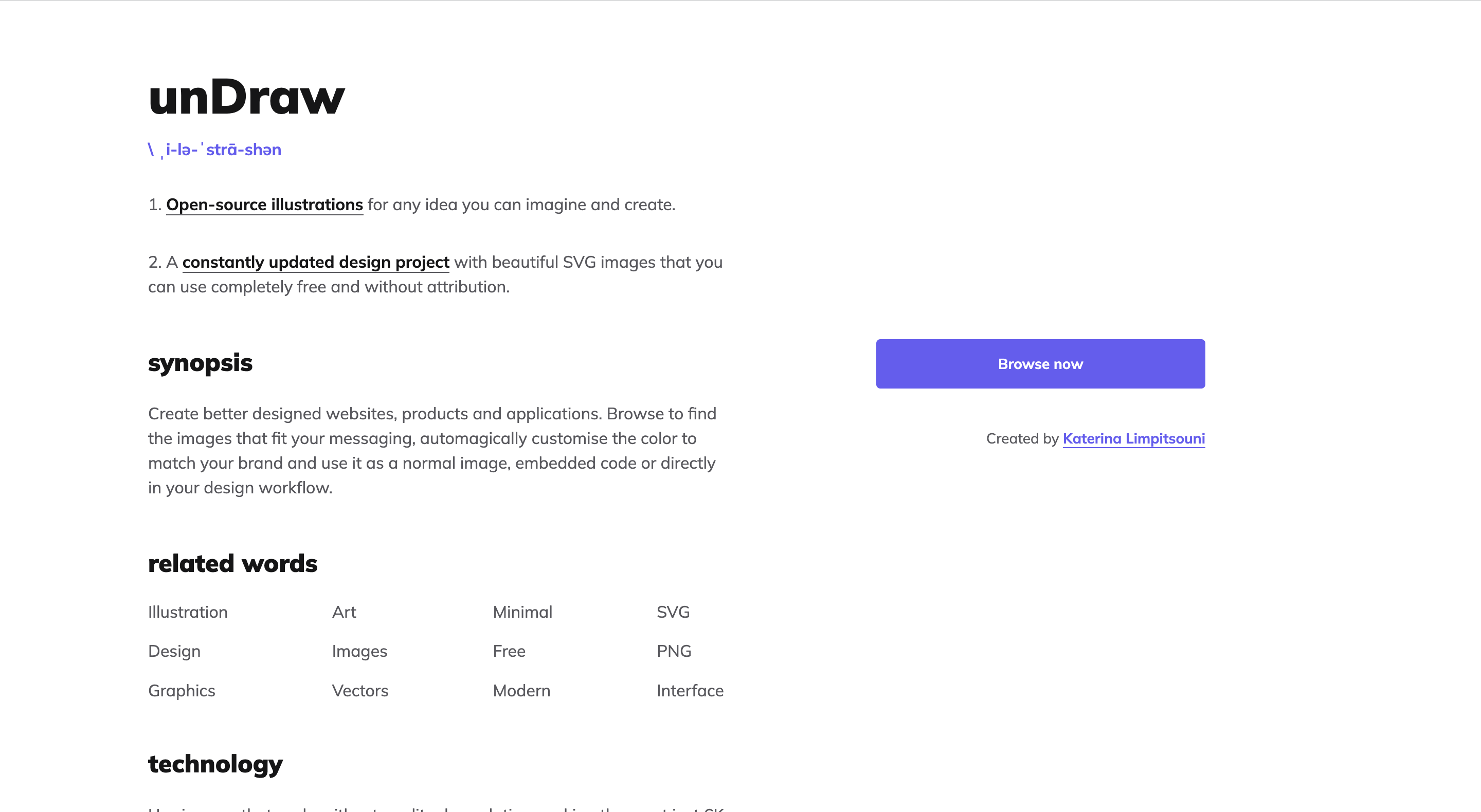The height and width of the screenshot is (812, 1481).
Task: Select the related word PNG
Action: coord(674,651)
